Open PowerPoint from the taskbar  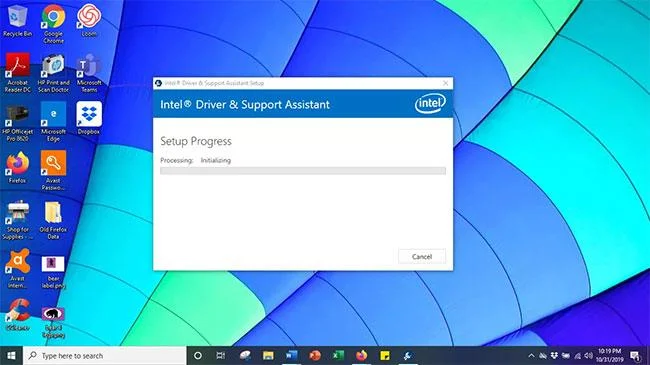[x=315, y=355]
